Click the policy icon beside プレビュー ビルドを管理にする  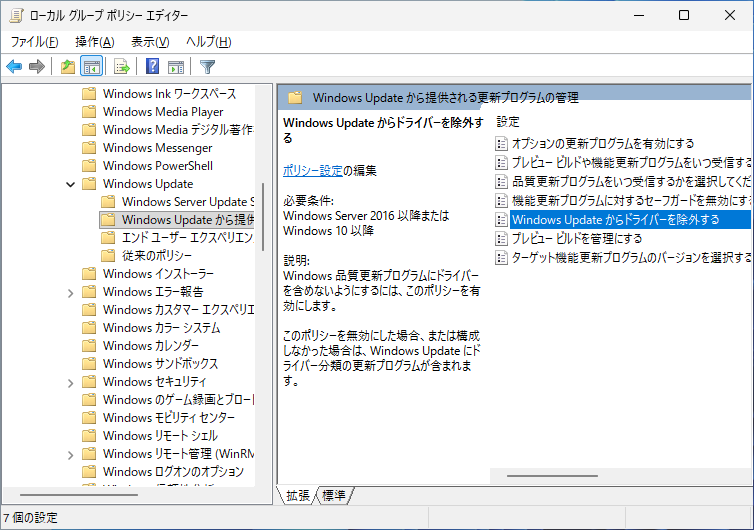[501, 238]
